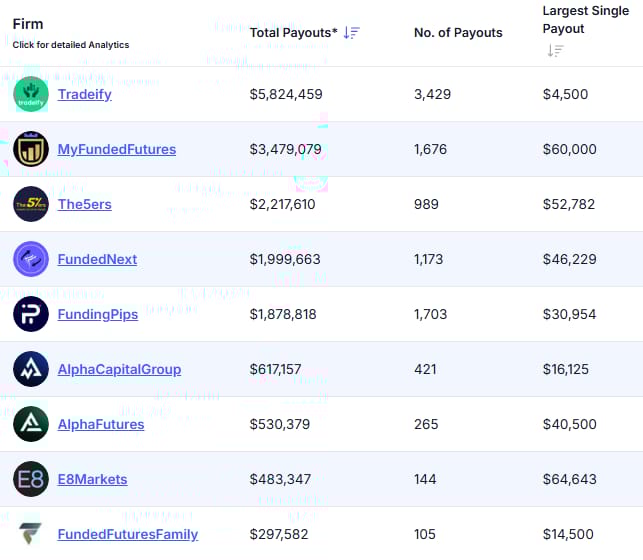Open the FundingPips firm link
This screenshot has height=560, width=643.
98,314
